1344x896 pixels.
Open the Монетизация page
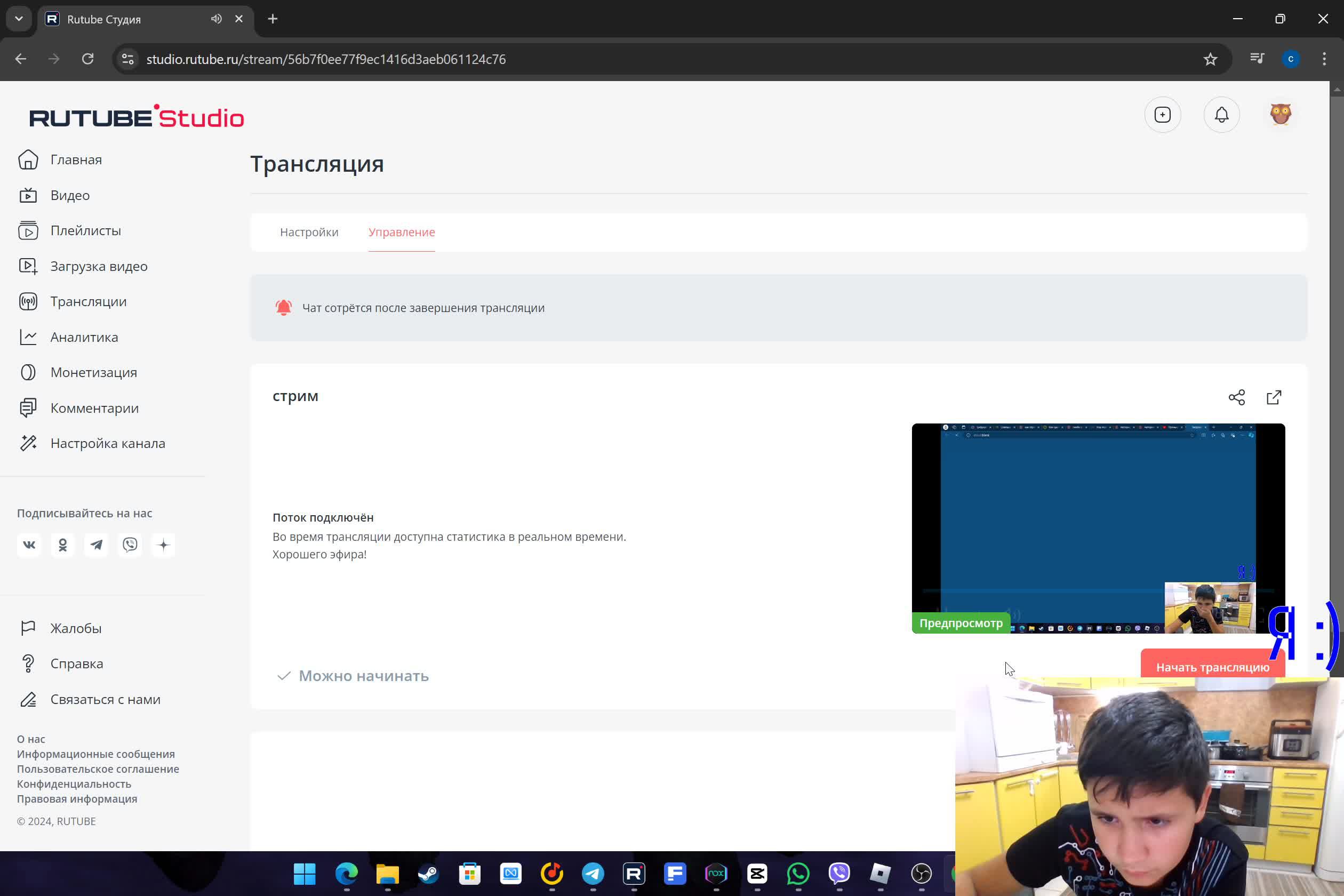coord(78,373)
